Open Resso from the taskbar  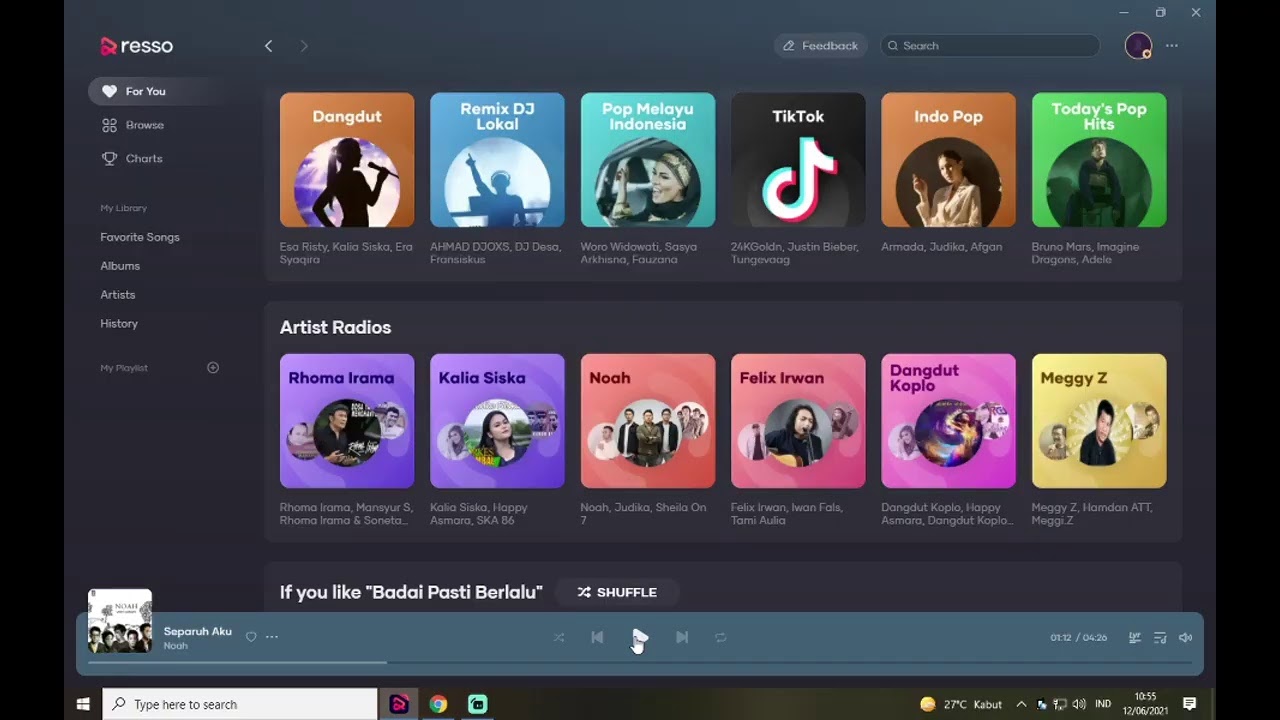point(399,704)
